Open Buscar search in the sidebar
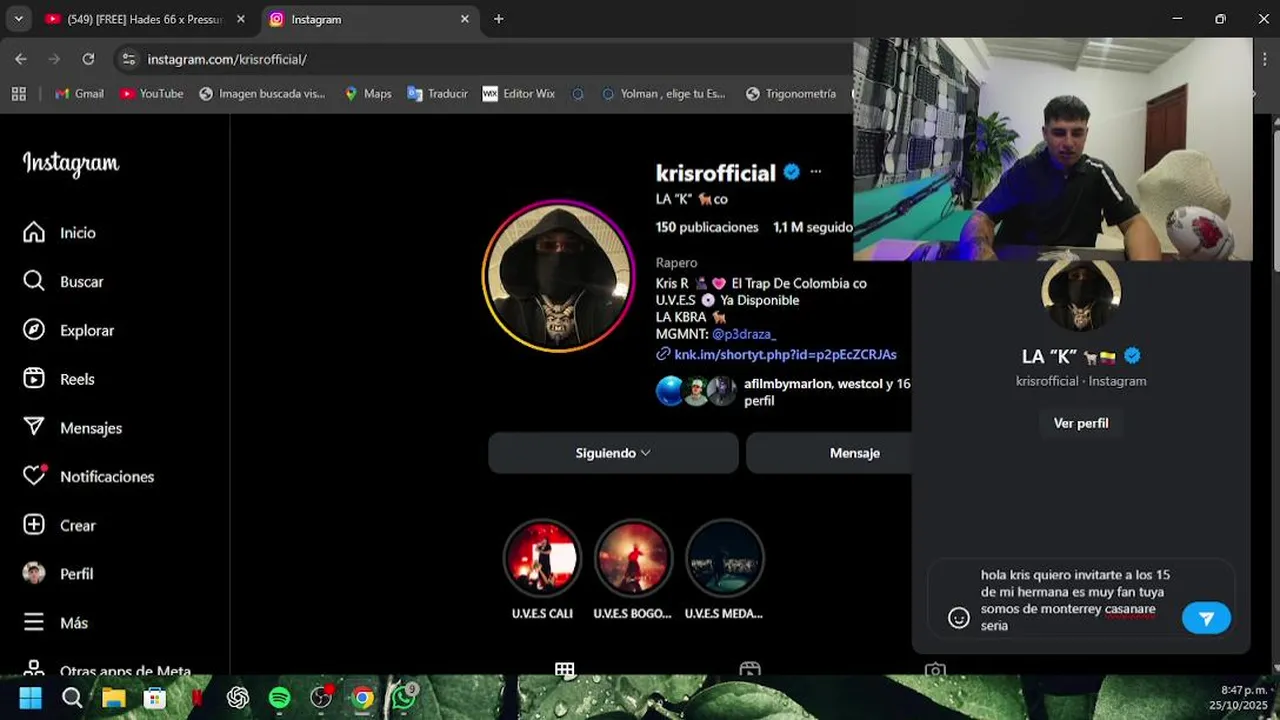 tap(63, 282)
